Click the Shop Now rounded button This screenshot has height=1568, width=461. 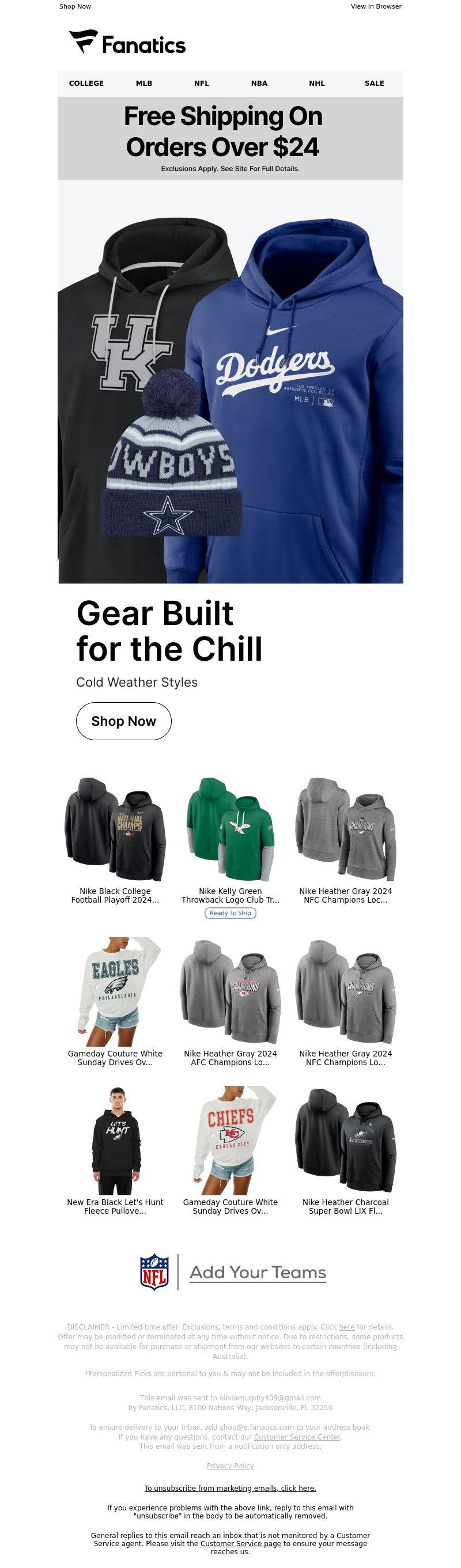point(124,721)
